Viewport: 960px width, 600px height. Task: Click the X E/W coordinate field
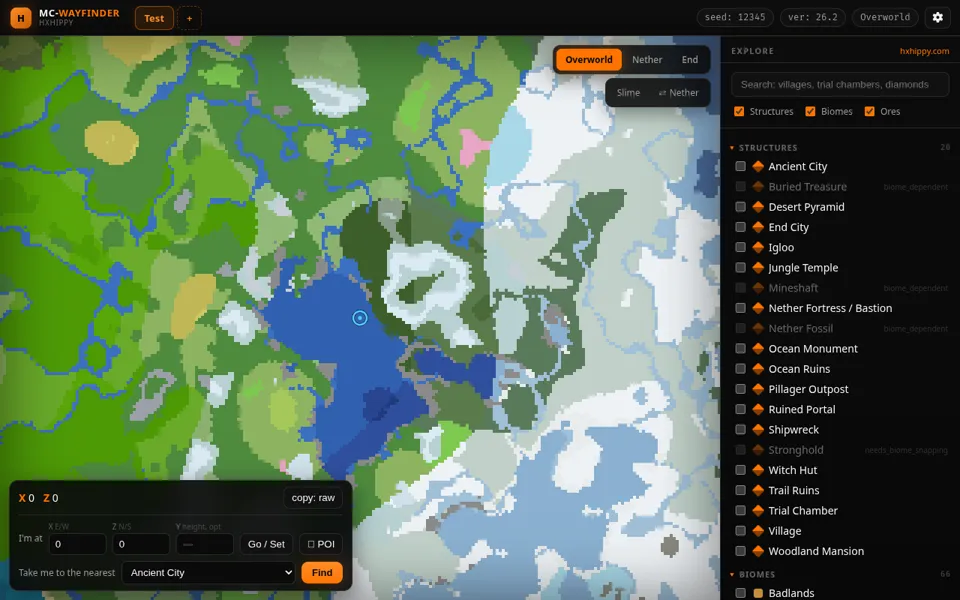coord(77,544)
